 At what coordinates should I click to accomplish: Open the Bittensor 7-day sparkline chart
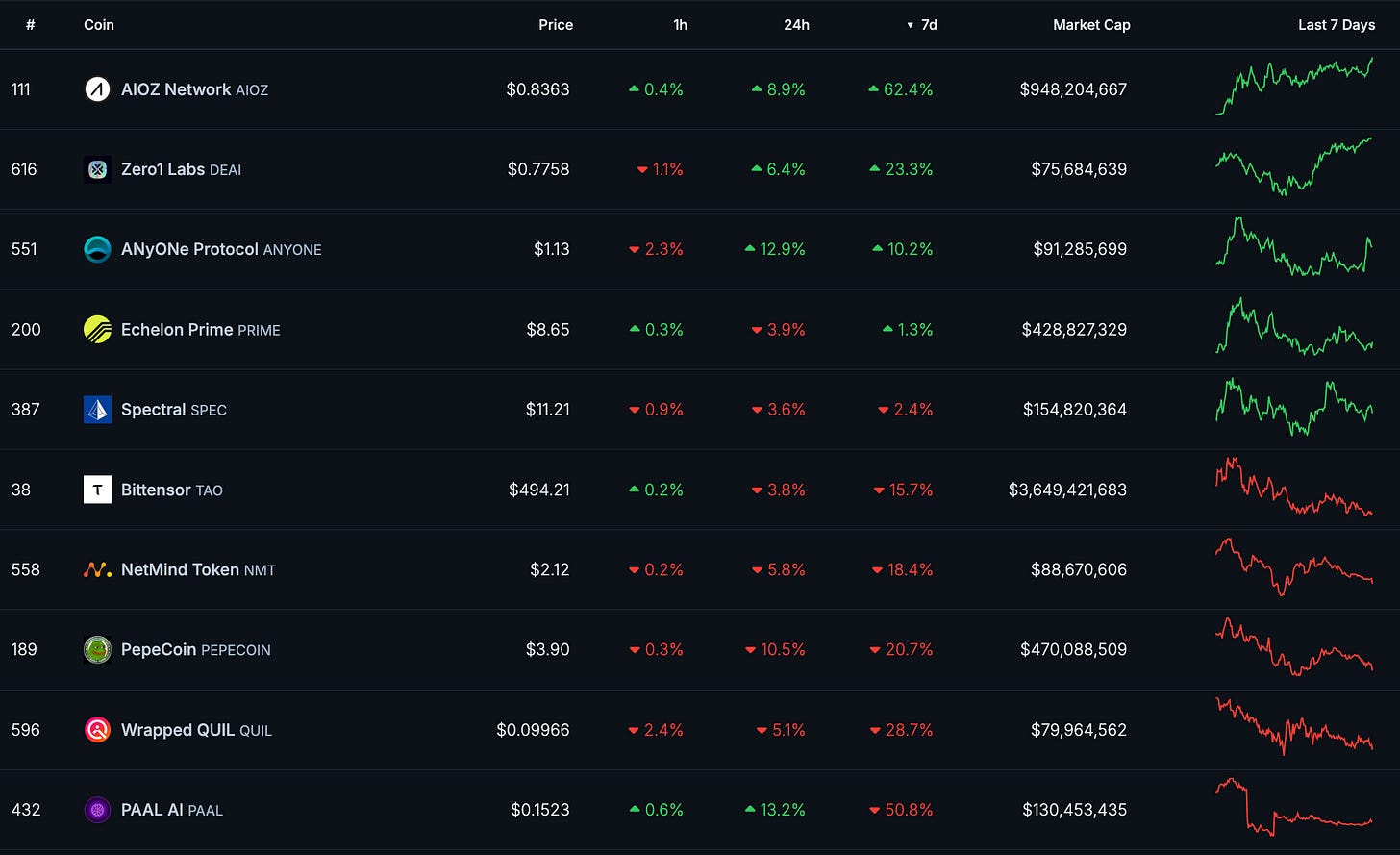(1294, 487)
